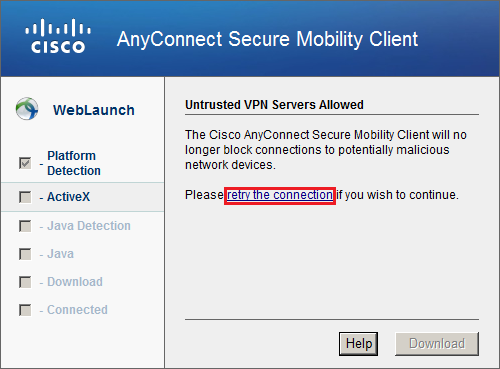
Task: Follow the retry the connection link
Action: (280, 195)
